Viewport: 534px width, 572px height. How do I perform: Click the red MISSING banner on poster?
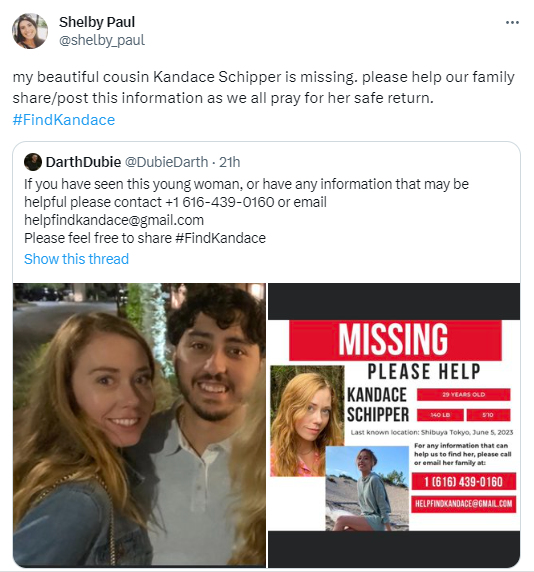[395, 340]
